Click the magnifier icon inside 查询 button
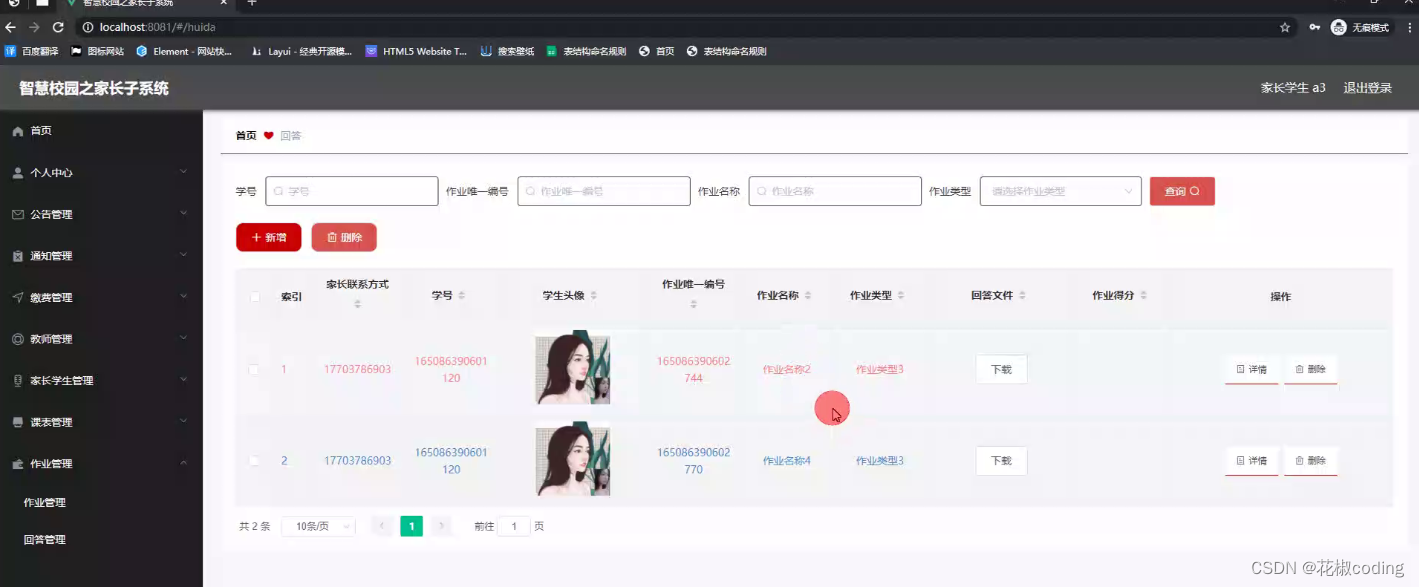1419x587 pixels. click(1196, 190)
